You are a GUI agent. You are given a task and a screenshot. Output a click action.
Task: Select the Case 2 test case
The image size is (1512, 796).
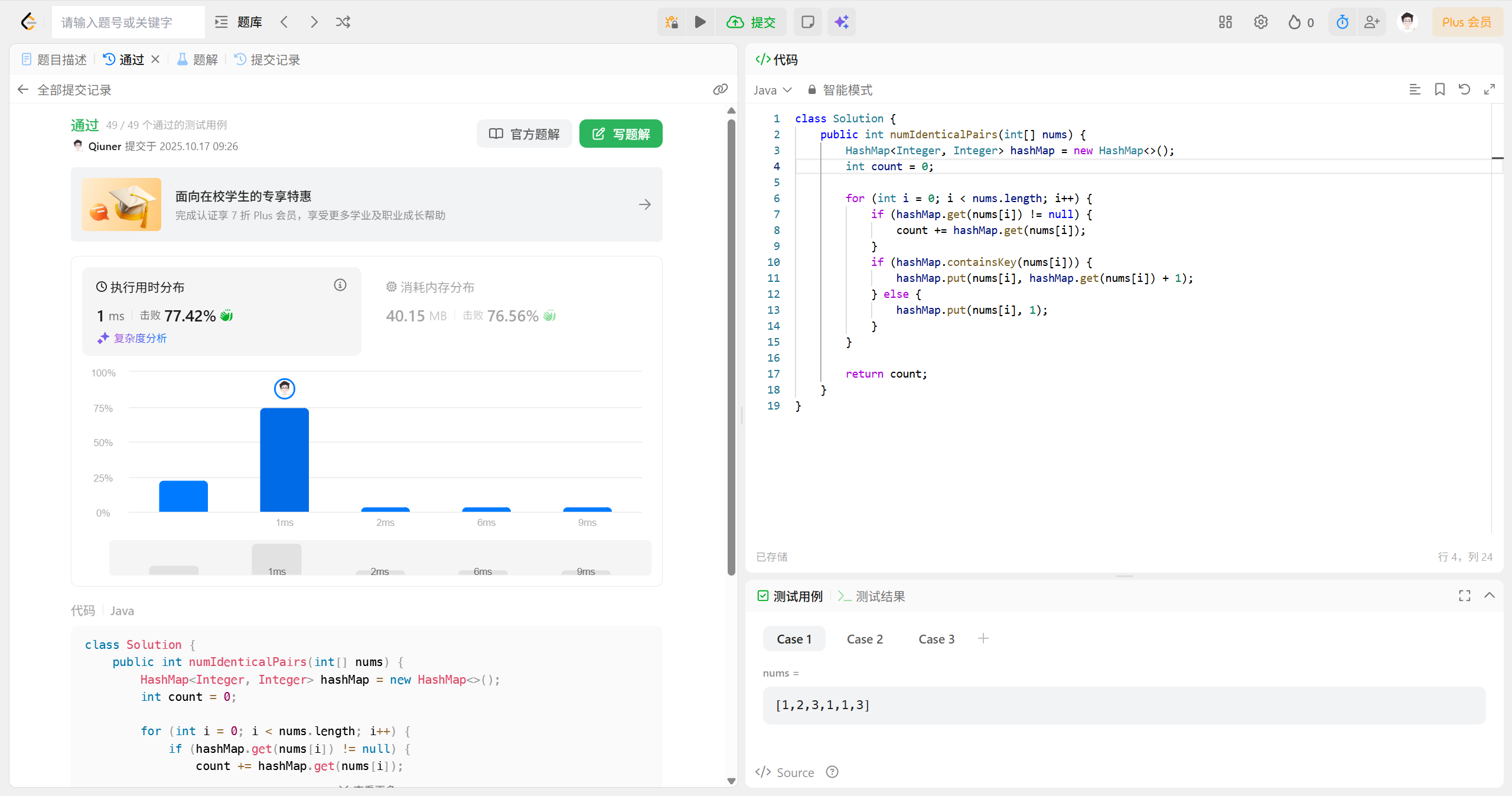(864, 639)
